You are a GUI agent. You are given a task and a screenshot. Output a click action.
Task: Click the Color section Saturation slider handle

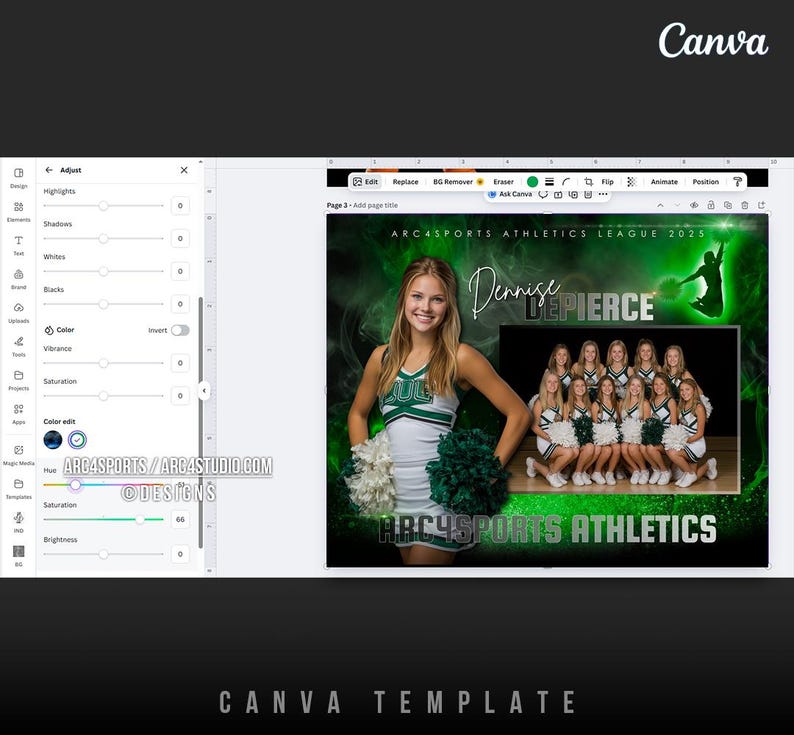103,396
